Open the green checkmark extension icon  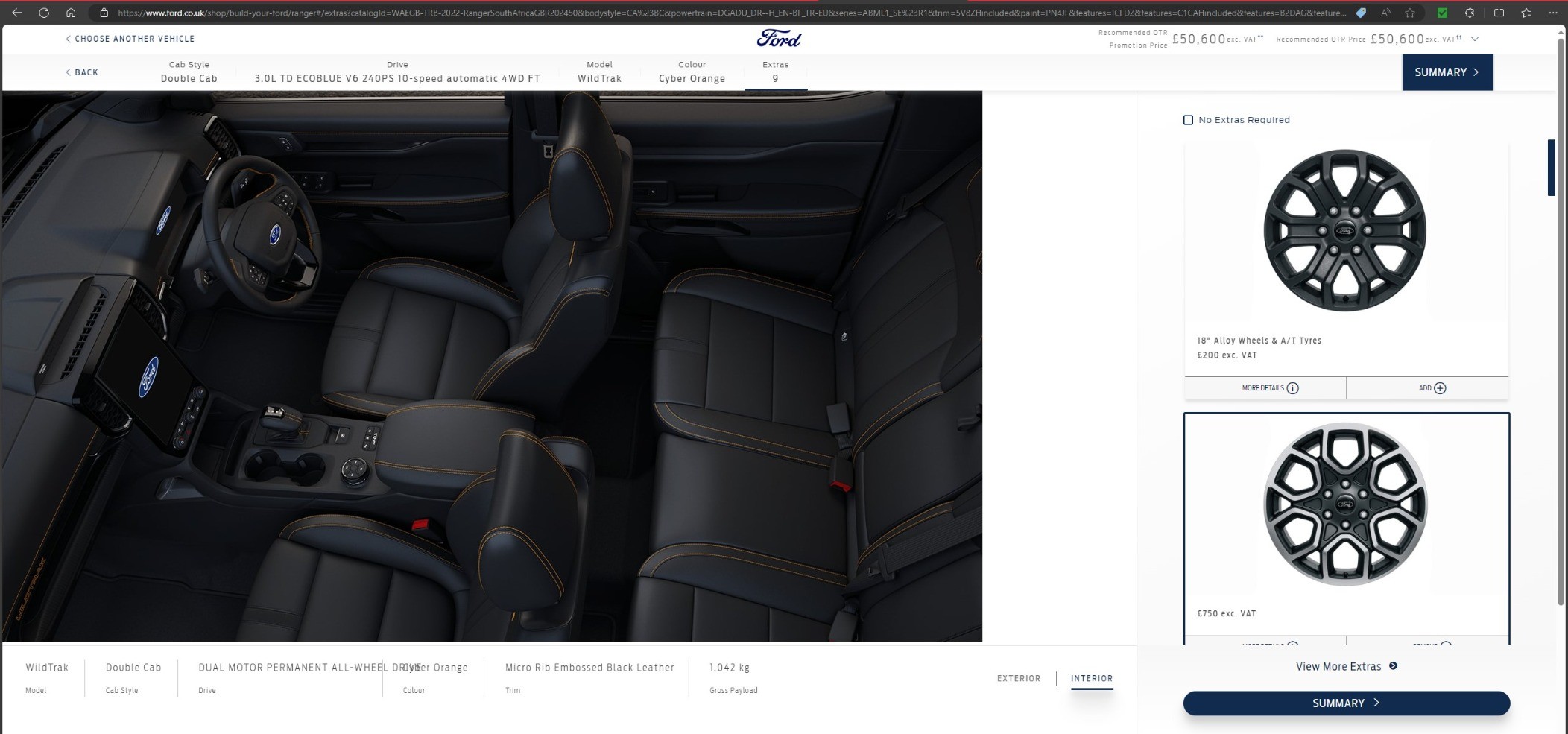[x=1443, y=13]
